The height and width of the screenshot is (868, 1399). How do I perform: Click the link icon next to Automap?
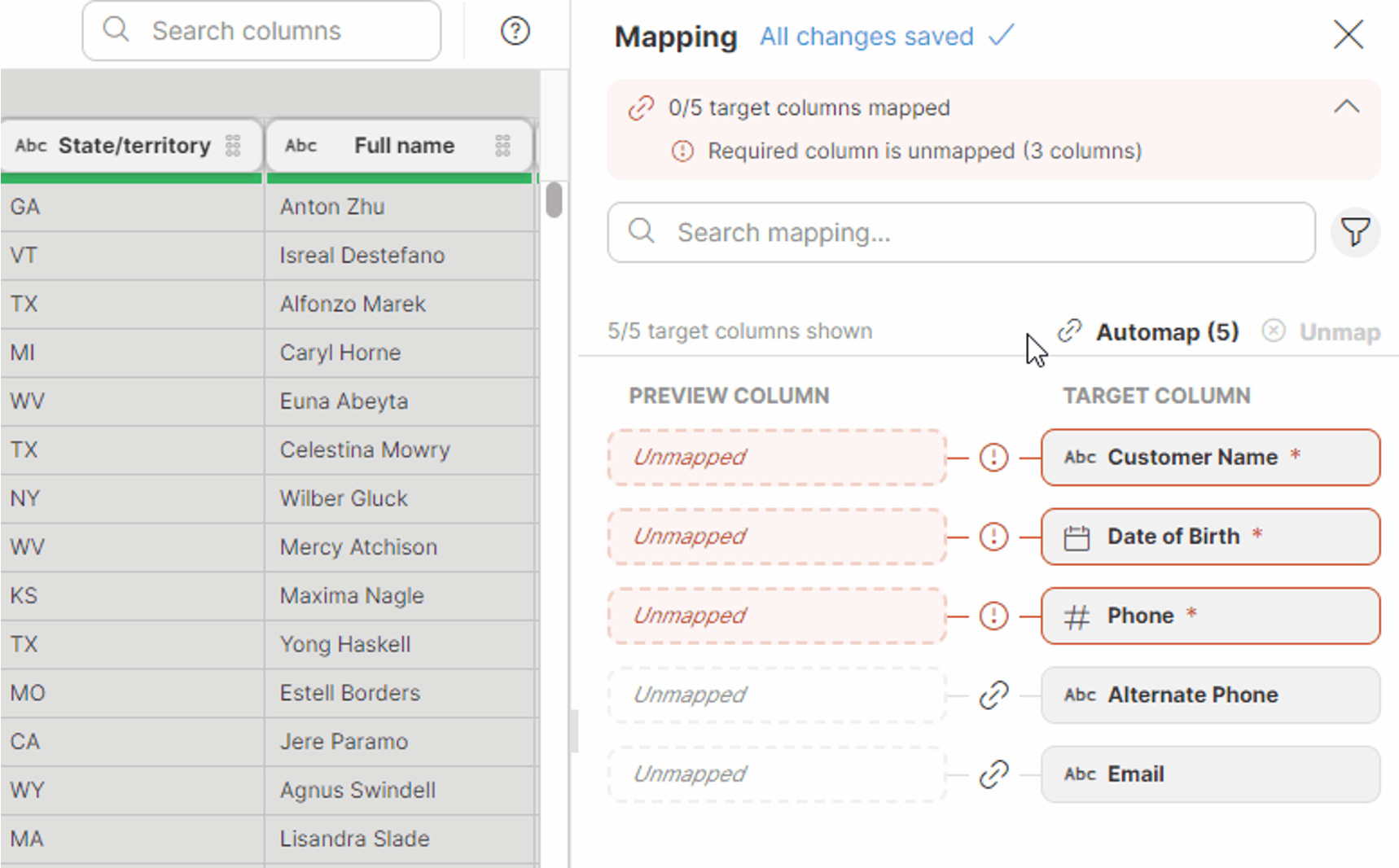point(1069,331)
